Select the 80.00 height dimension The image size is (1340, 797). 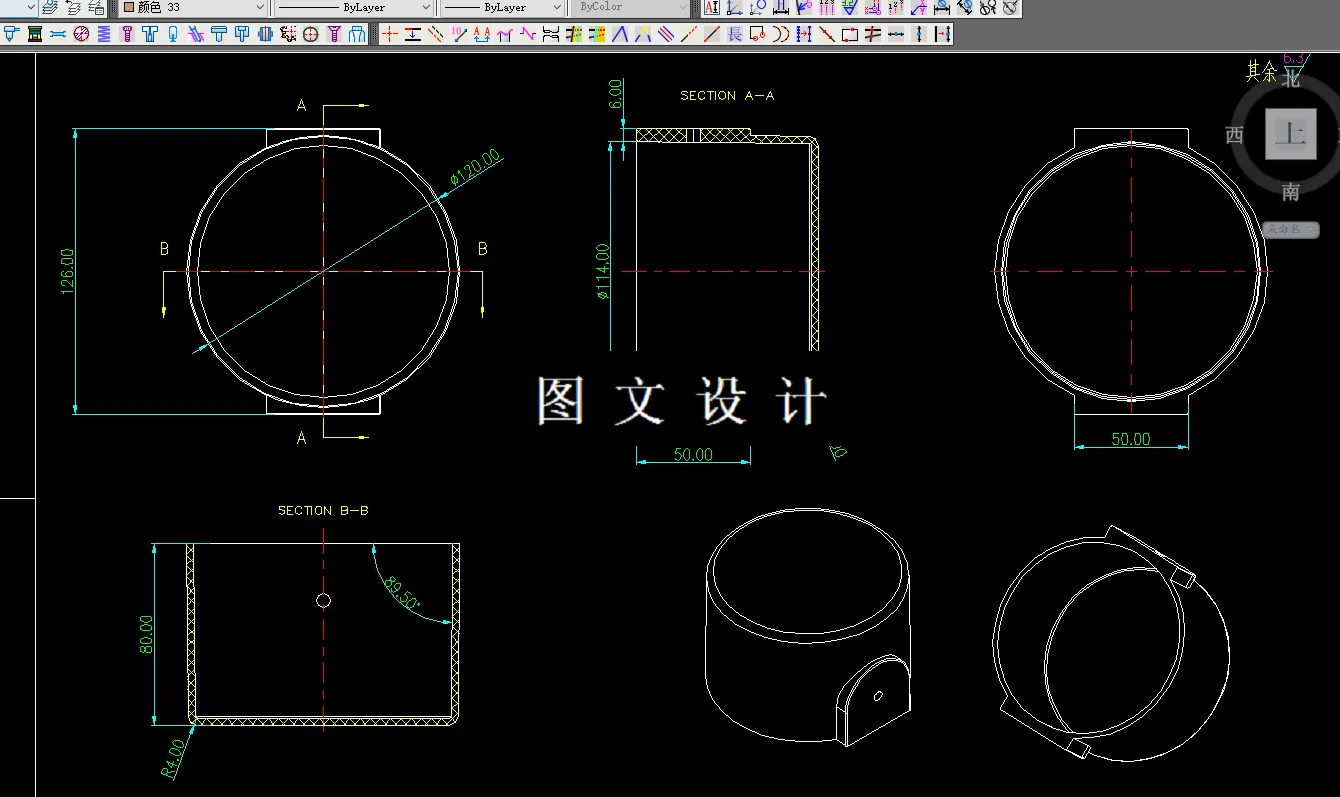tap(146, 634)
